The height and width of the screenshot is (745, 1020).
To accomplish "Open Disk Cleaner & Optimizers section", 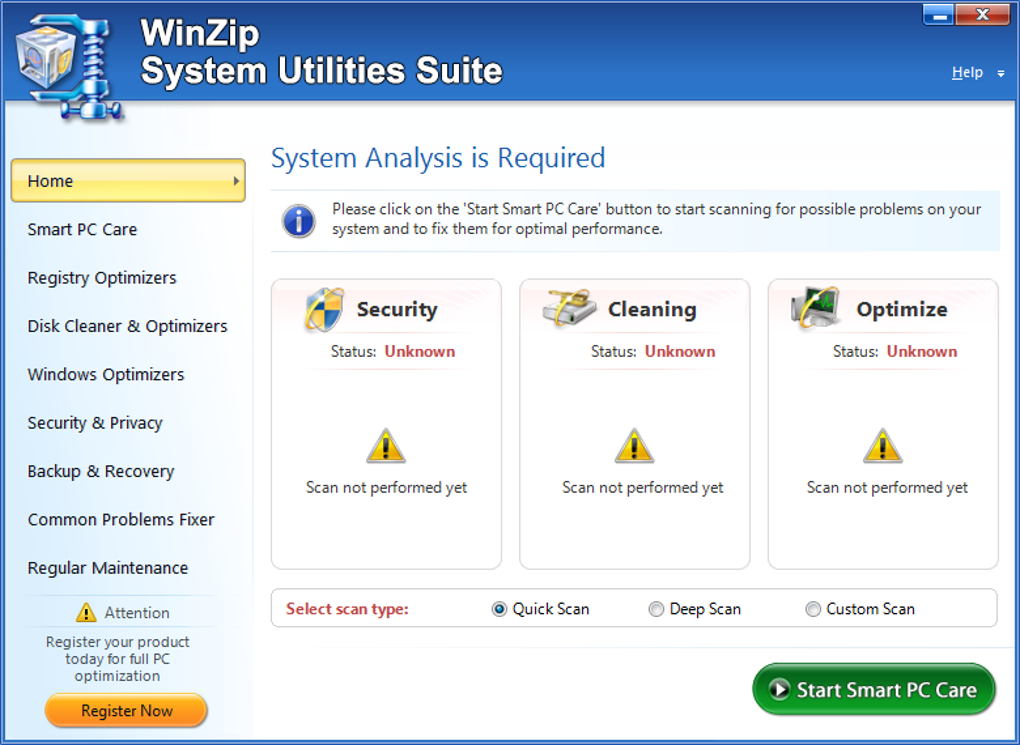I will (x=128, y=326).
